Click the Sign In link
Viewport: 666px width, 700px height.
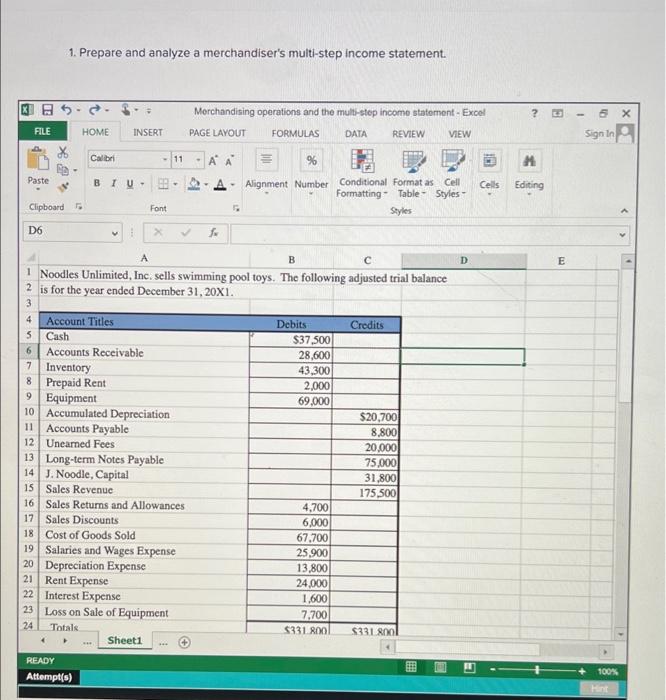[x=599, y=133]
